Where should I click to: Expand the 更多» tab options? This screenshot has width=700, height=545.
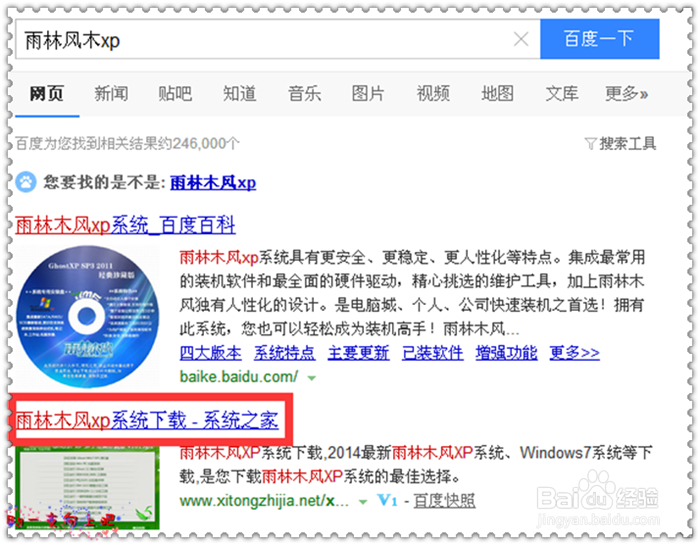[x=626, y=94]
